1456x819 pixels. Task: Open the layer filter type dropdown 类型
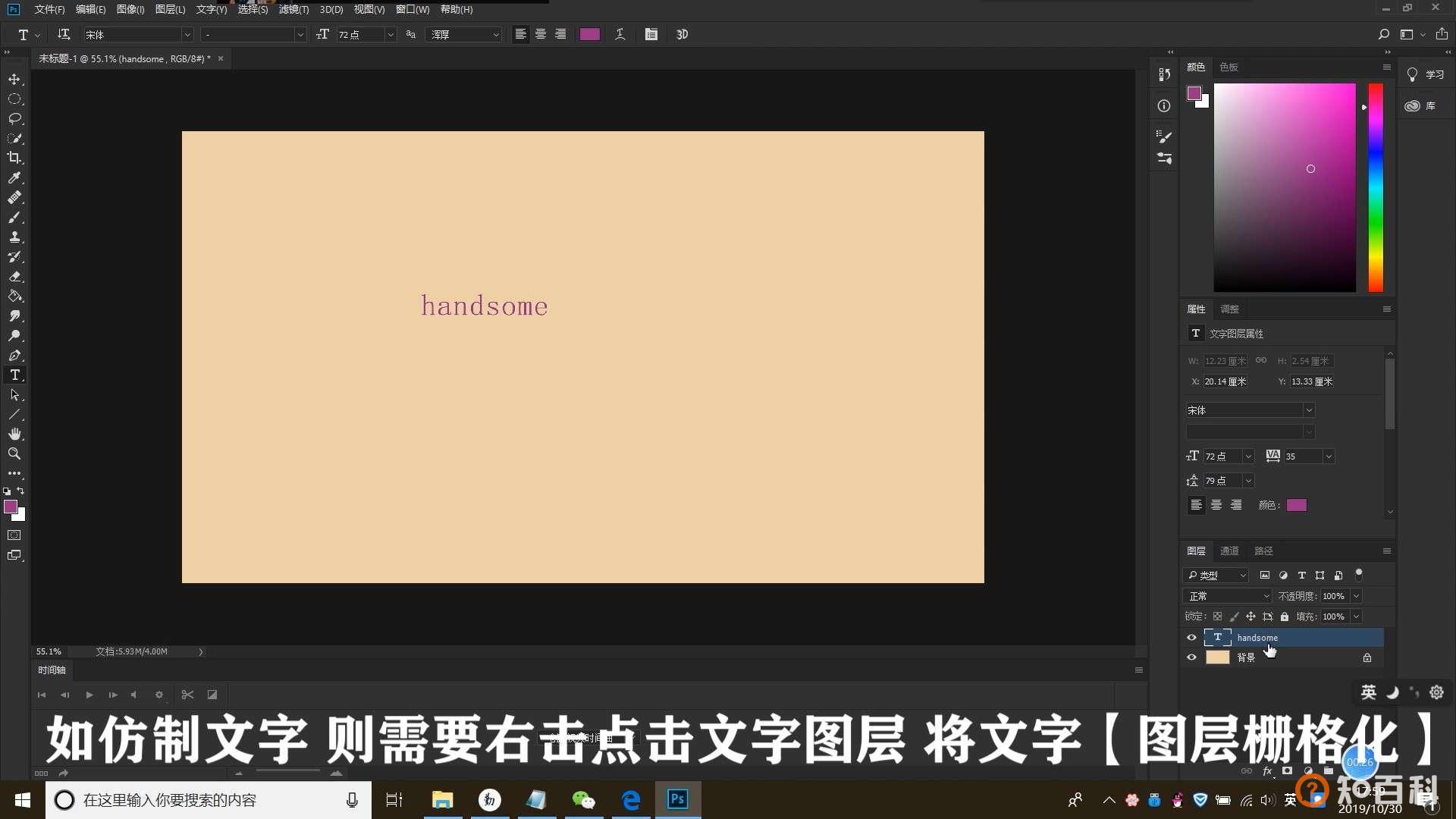tap(1216, 575)
